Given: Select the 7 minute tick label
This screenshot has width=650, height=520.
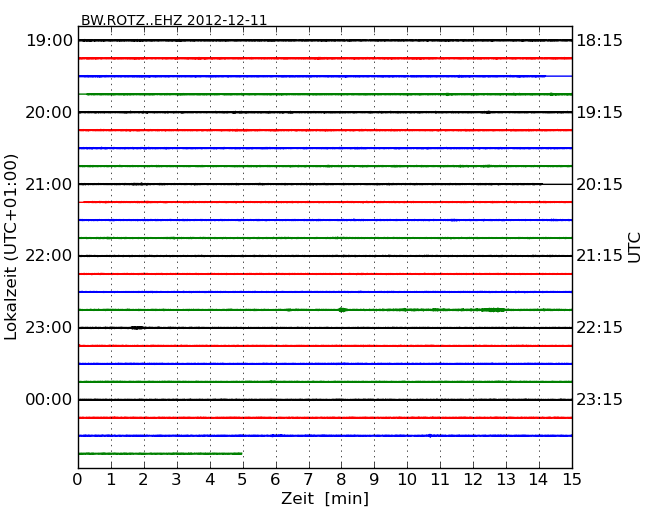Looking at the screenshot, I should pos(308,480).
